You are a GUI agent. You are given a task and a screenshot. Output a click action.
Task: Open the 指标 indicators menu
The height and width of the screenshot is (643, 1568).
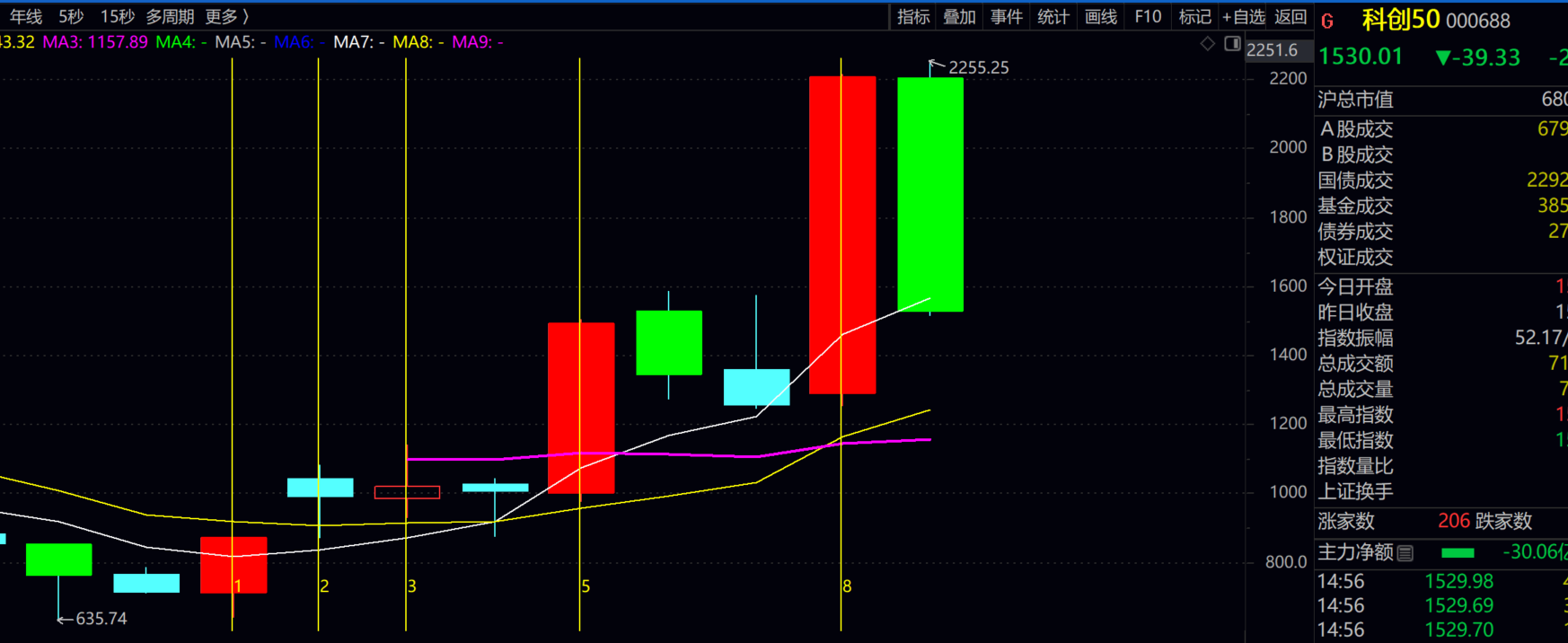[913, 16]
